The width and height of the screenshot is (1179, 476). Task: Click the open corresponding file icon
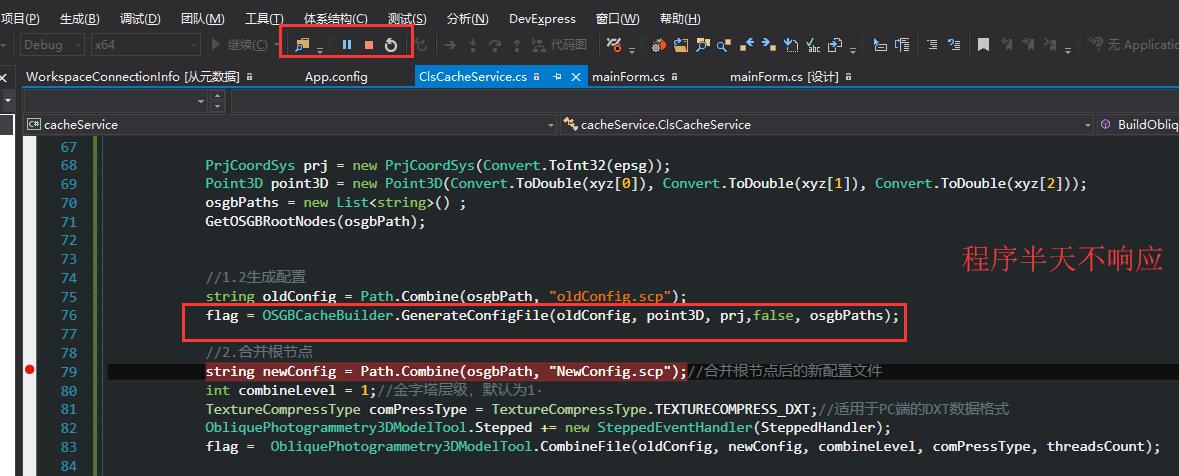pyautogui.click(x=835, y=45)
